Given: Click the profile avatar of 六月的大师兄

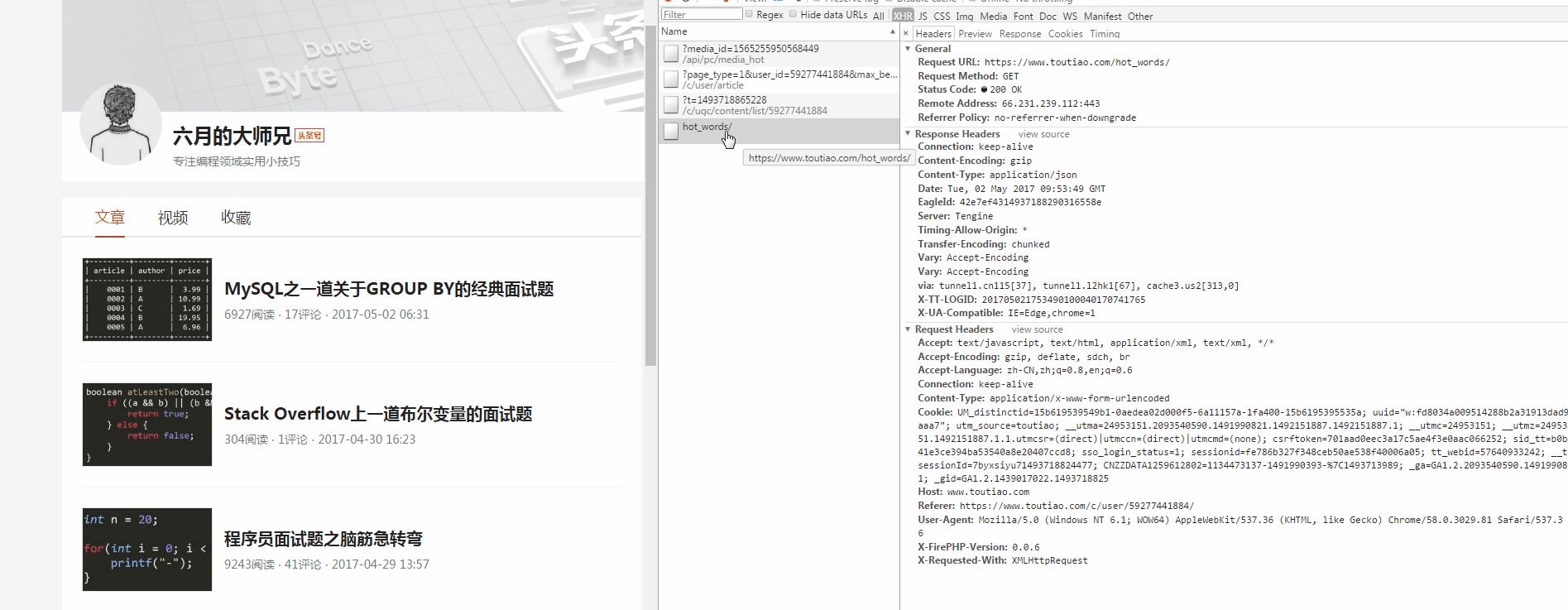Looking at the screenshot, I should 121,124.
